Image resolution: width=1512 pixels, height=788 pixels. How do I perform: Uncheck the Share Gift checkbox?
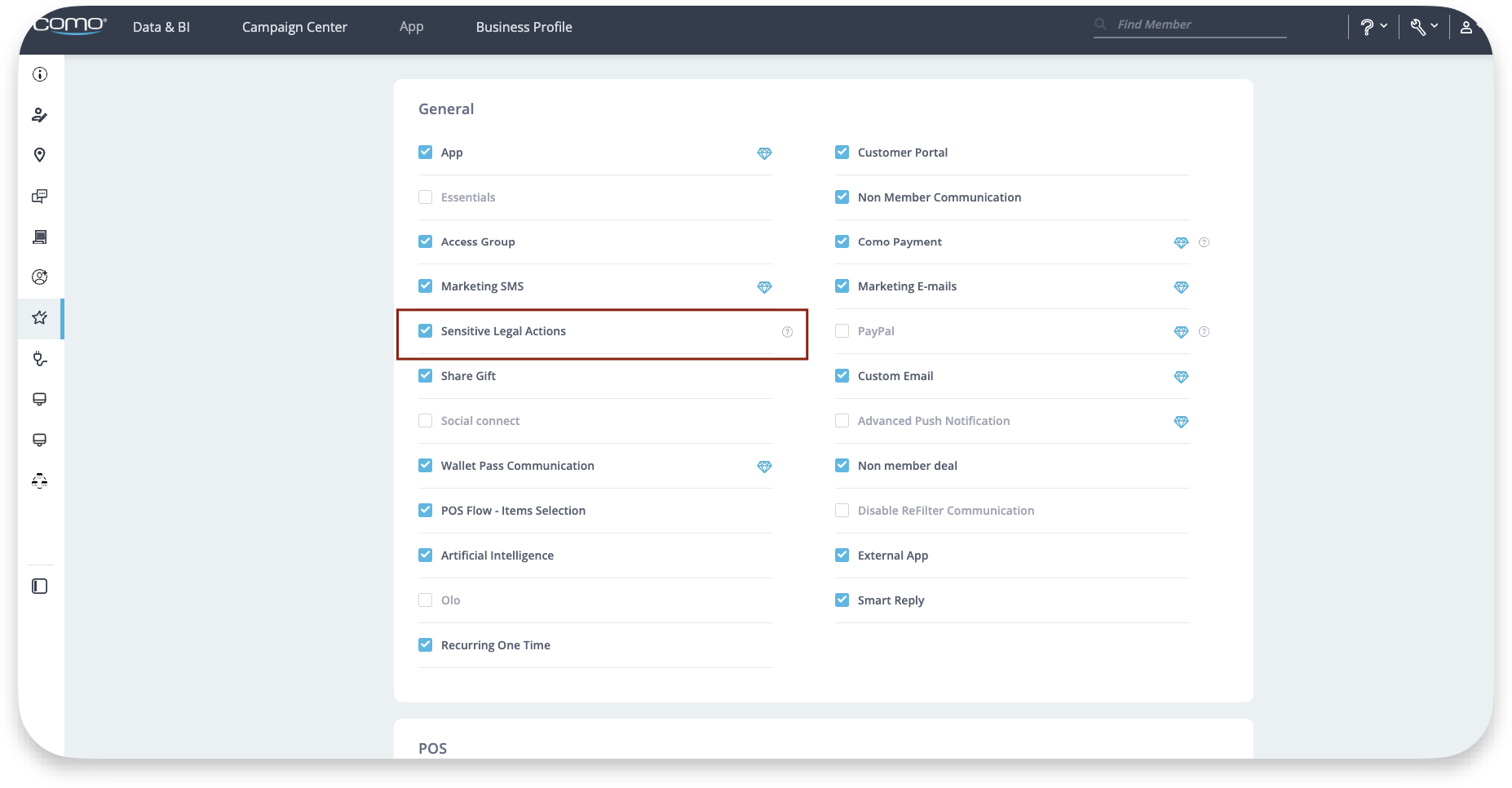426,376
